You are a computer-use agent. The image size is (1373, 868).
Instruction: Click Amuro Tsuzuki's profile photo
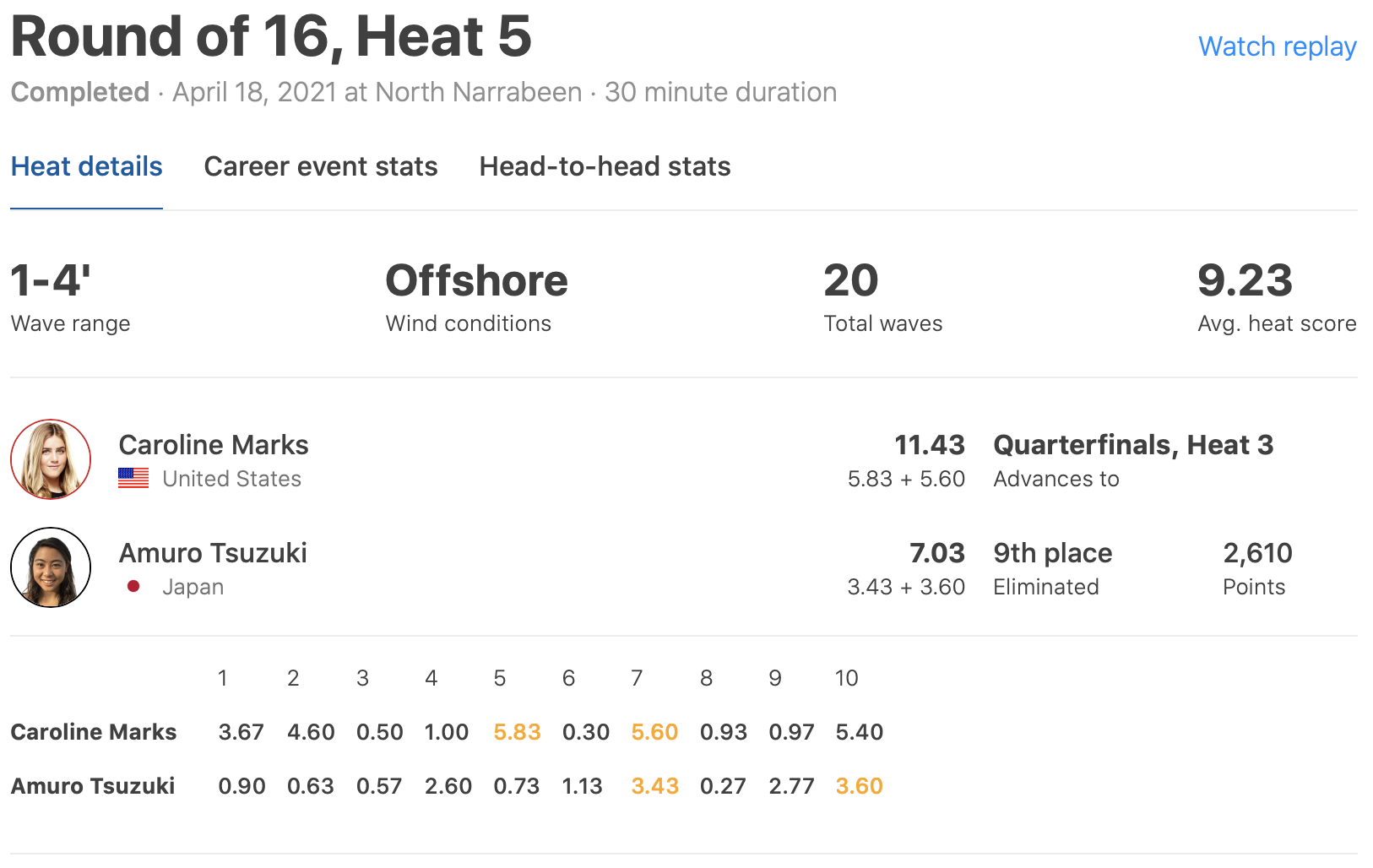pyautogui.click(x=51, y=567)
